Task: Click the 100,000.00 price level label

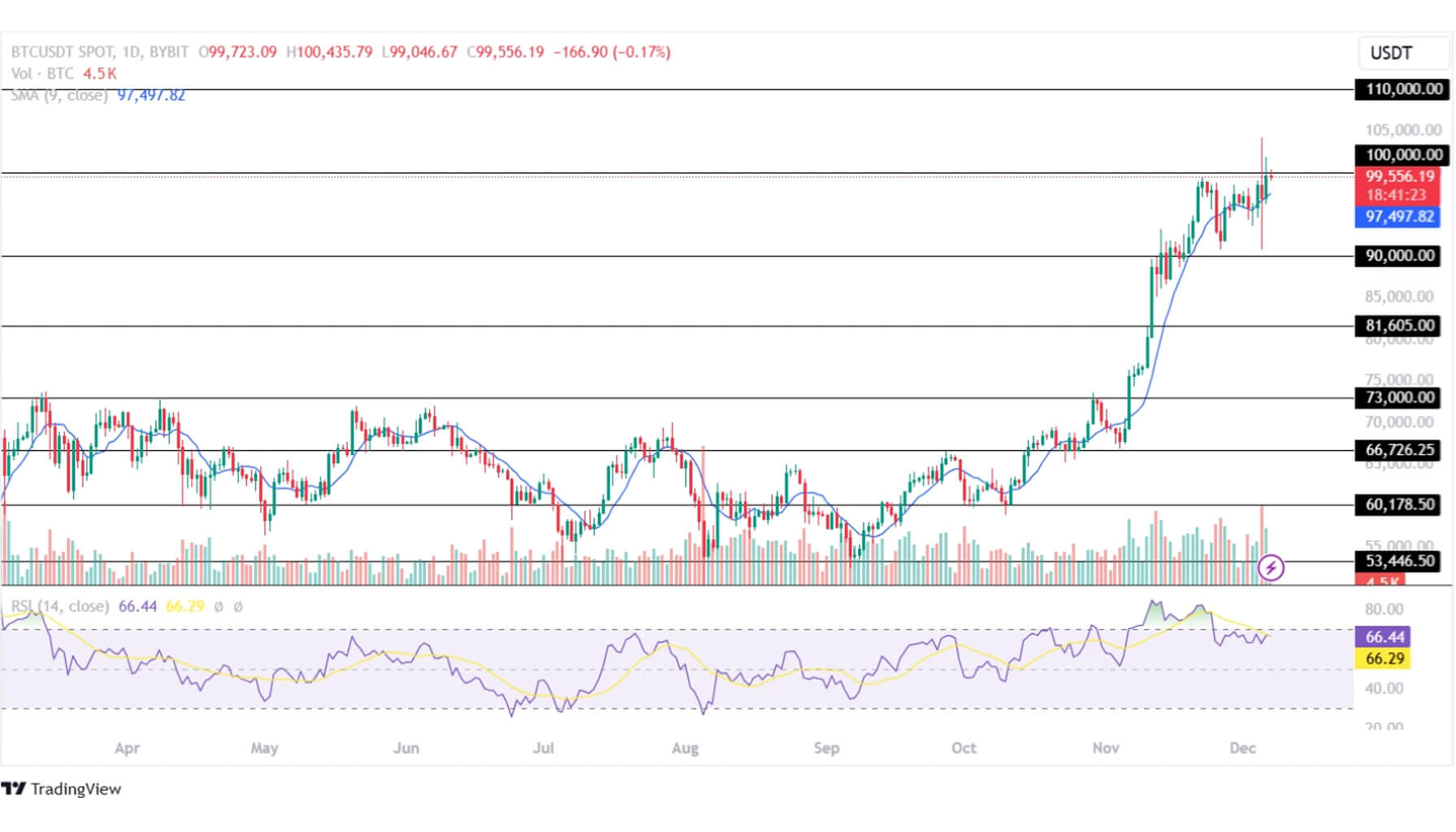Action: 1402,155
